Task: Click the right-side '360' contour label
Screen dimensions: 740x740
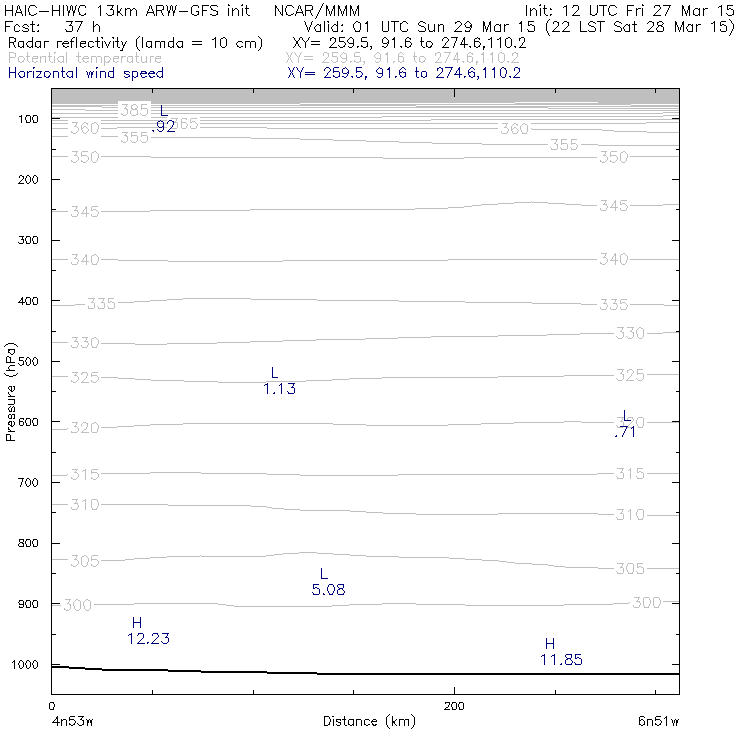Action: tap(514, 128)
